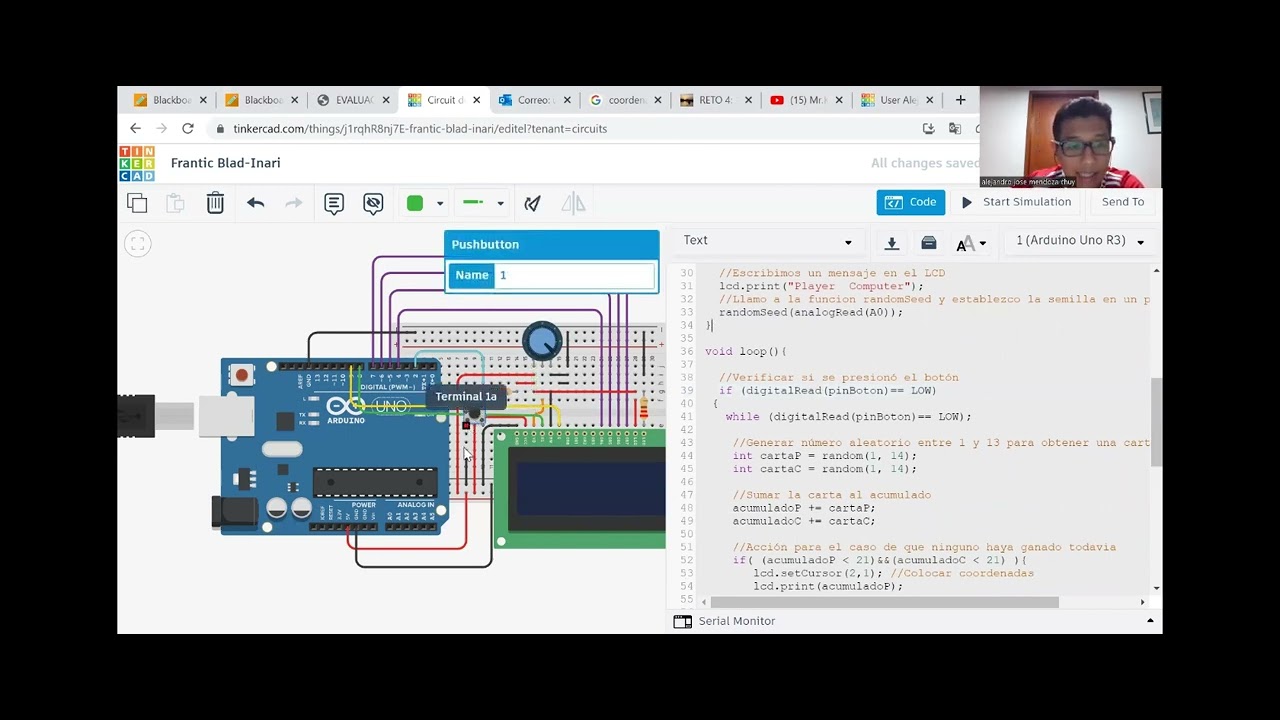Viewport: 1280px width, 720px height.
Task: Click the Tinkercad logo
Action: pos(137,164)
